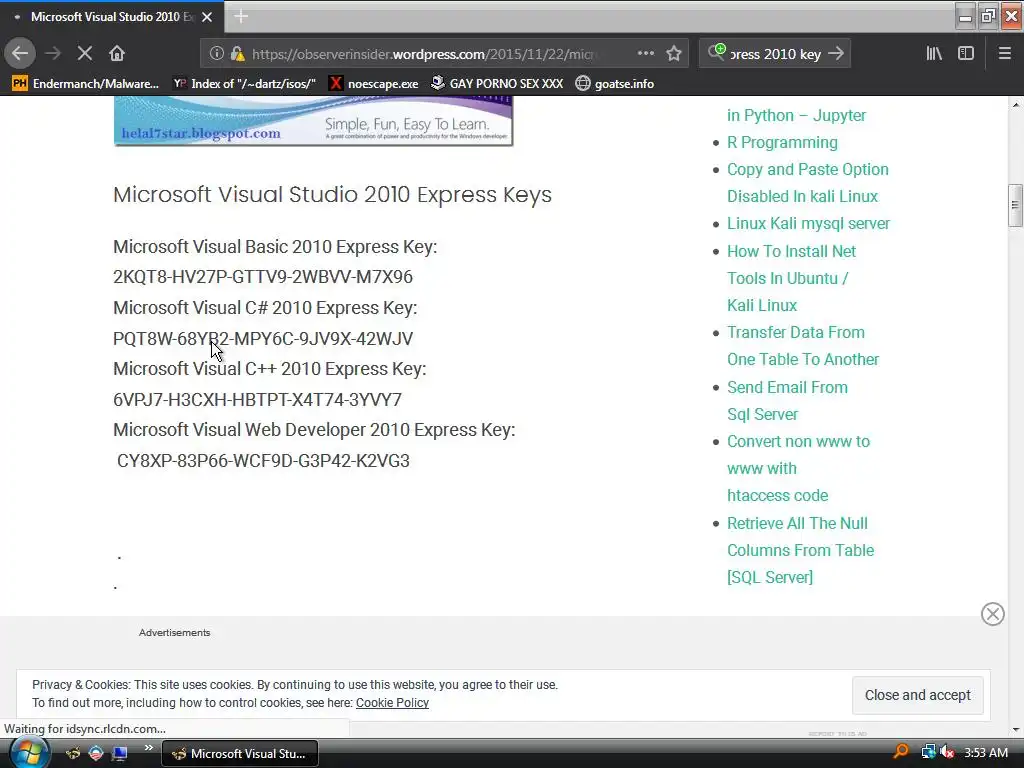Open the Firefox home page
The width and height of the screenshot is (1024, 768).
click(x=117, y=54)
